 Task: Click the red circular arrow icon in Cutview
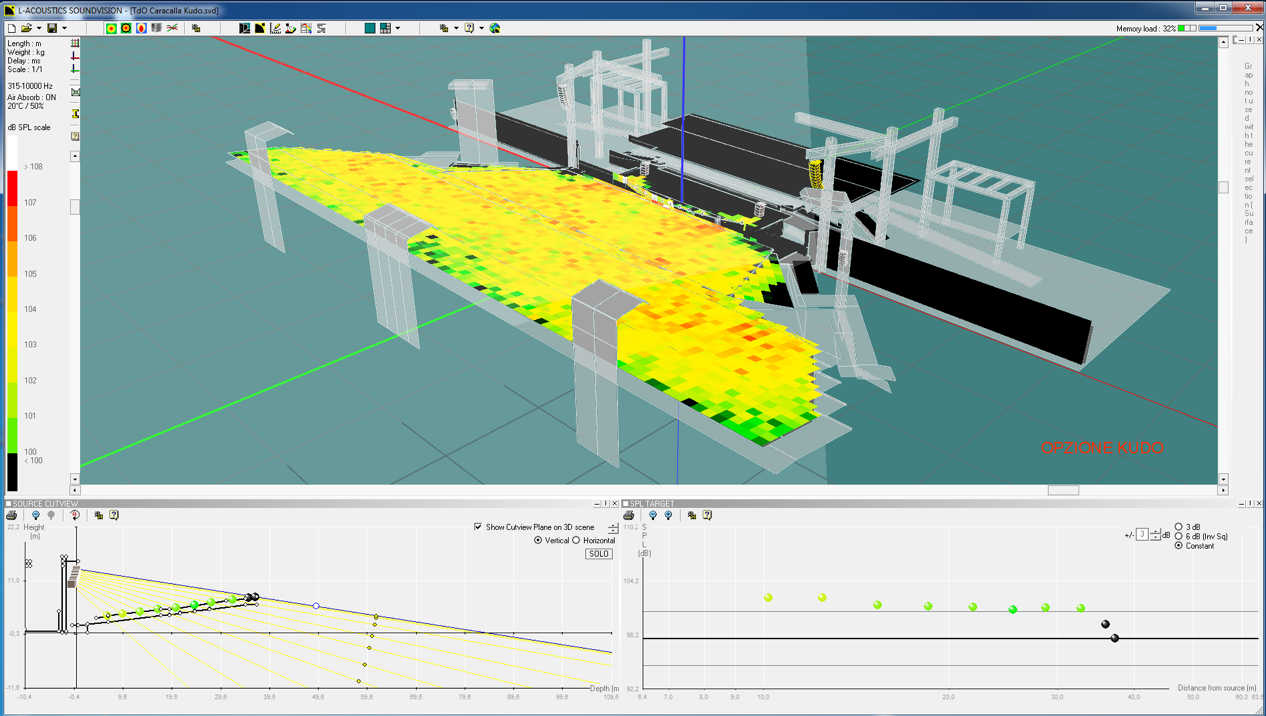[75, 515]
